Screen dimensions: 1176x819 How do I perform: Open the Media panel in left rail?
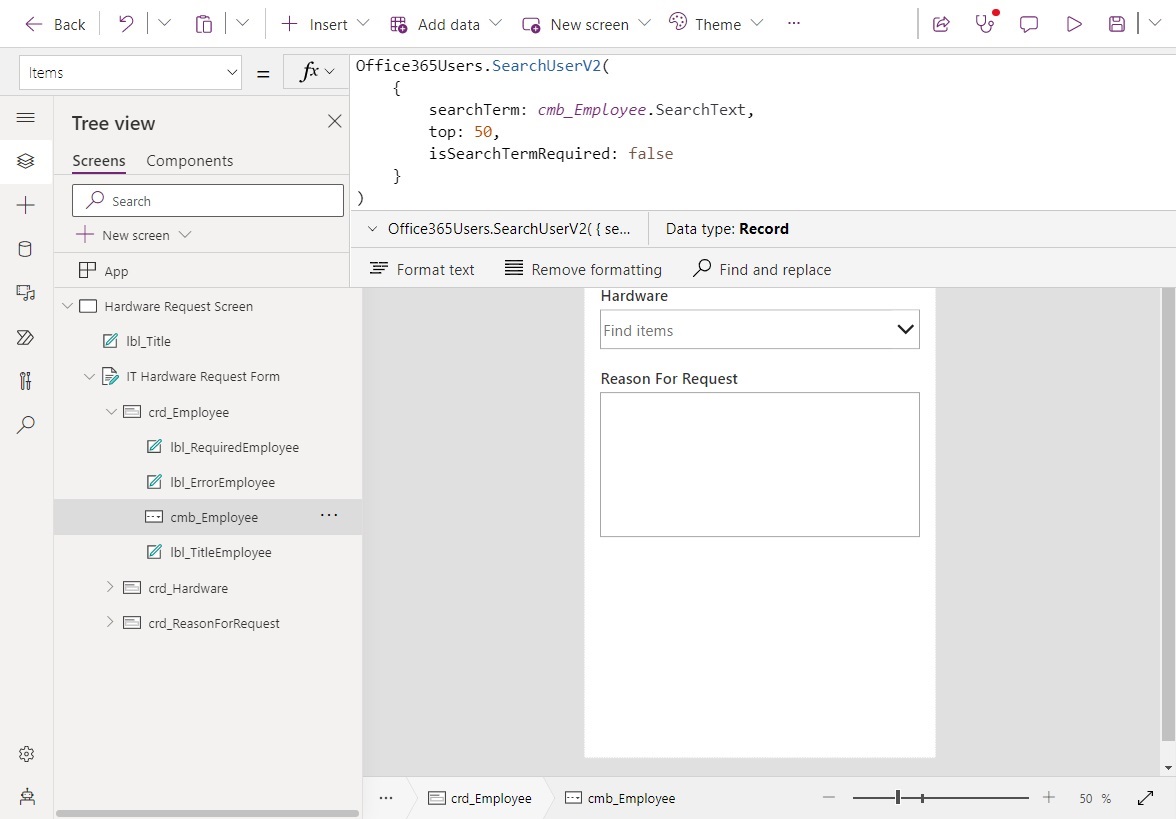(x=26, y=290)
